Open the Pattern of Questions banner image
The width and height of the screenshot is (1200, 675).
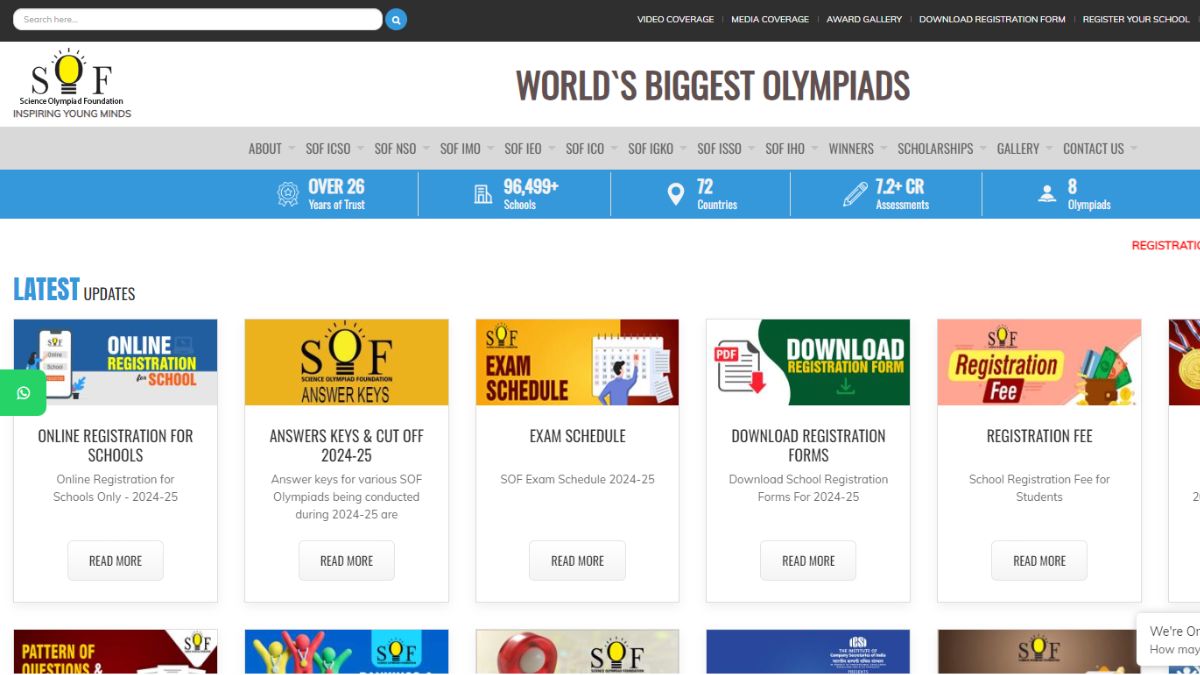pyautogui.click(x=115, y=652)
